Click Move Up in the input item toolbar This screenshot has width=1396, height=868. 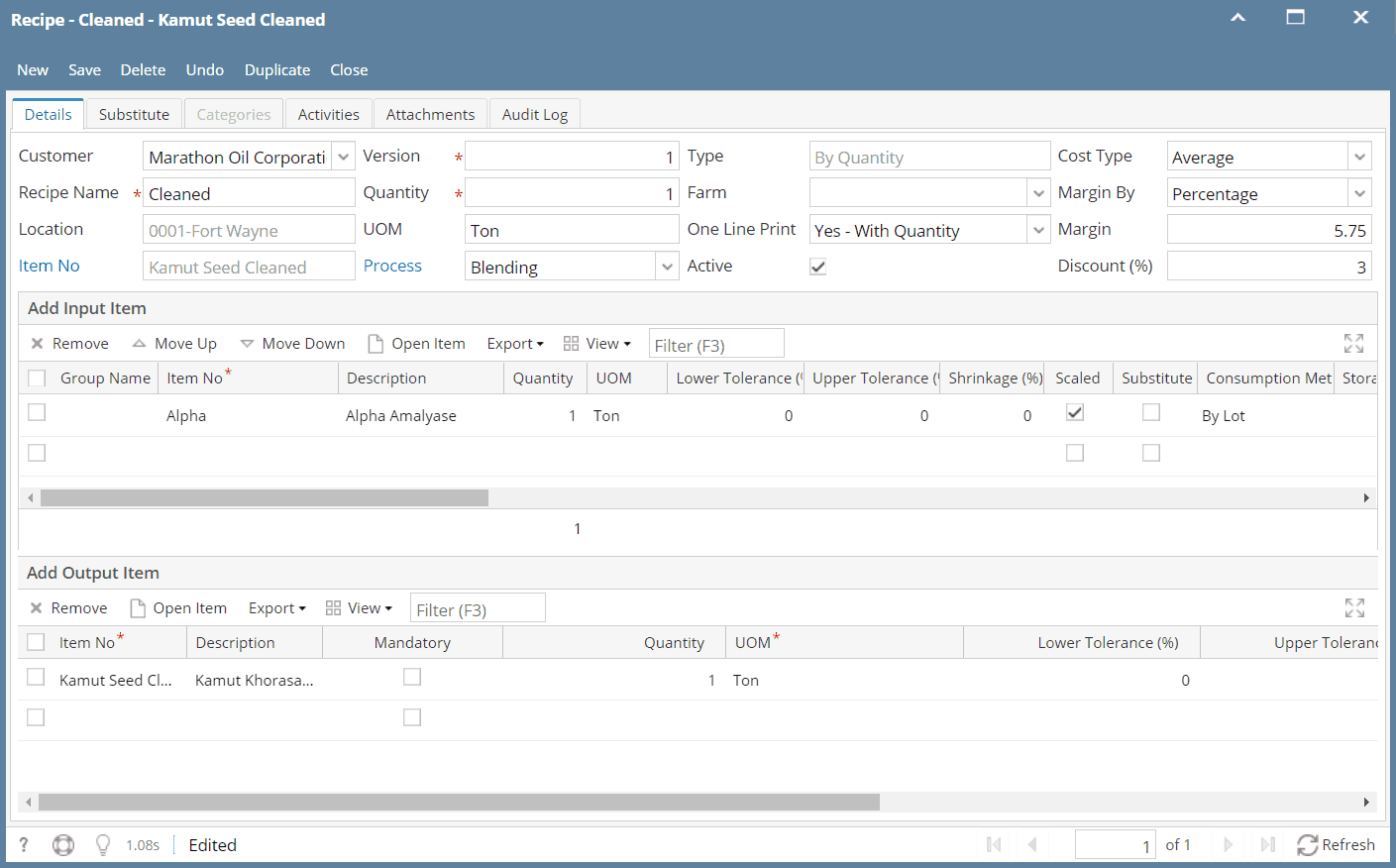(x=174, y=343)
